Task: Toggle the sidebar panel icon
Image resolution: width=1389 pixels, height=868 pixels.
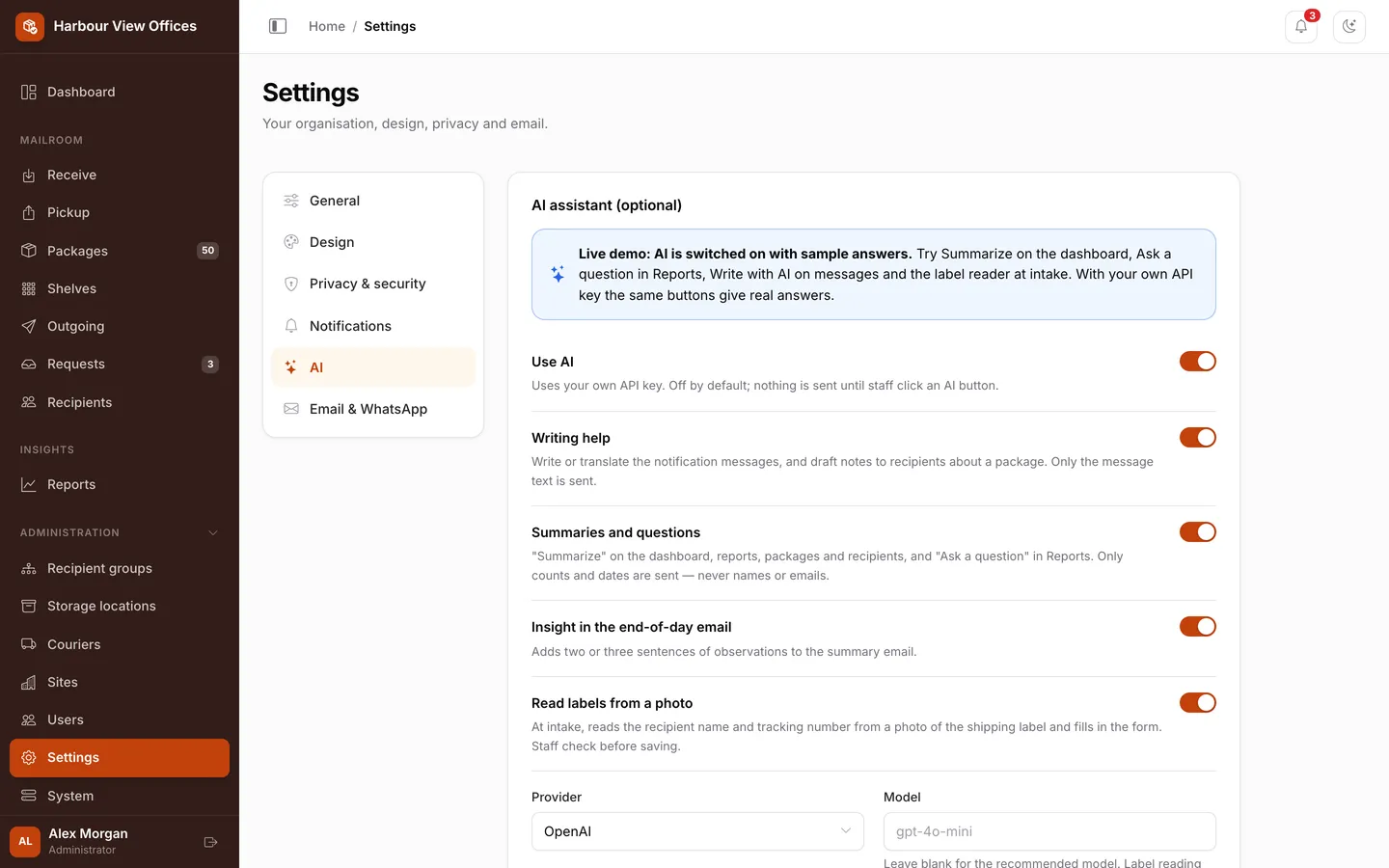Action: tap(278, 26)
